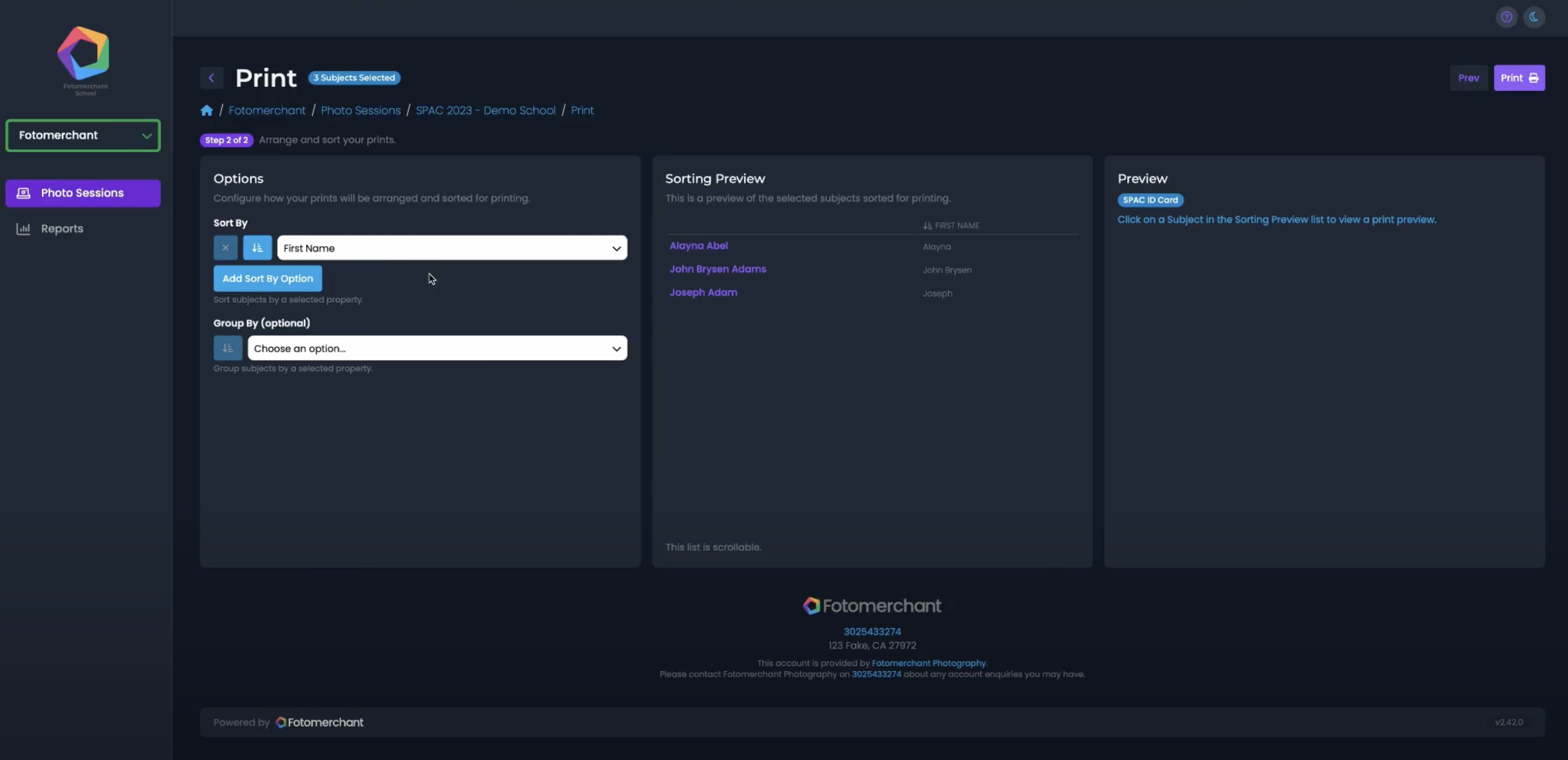The width and height of the screenshot is (1568, 760).
Task: Open Fotomerchant breadcrumb link
Action: (267, 110)
